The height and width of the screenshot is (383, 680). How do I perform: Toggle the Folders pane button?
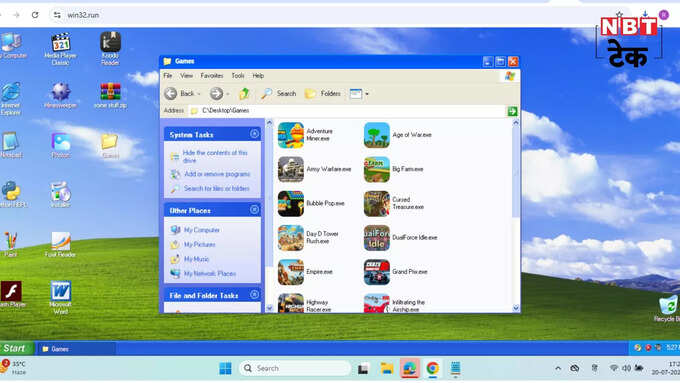[x=323, y=93]
